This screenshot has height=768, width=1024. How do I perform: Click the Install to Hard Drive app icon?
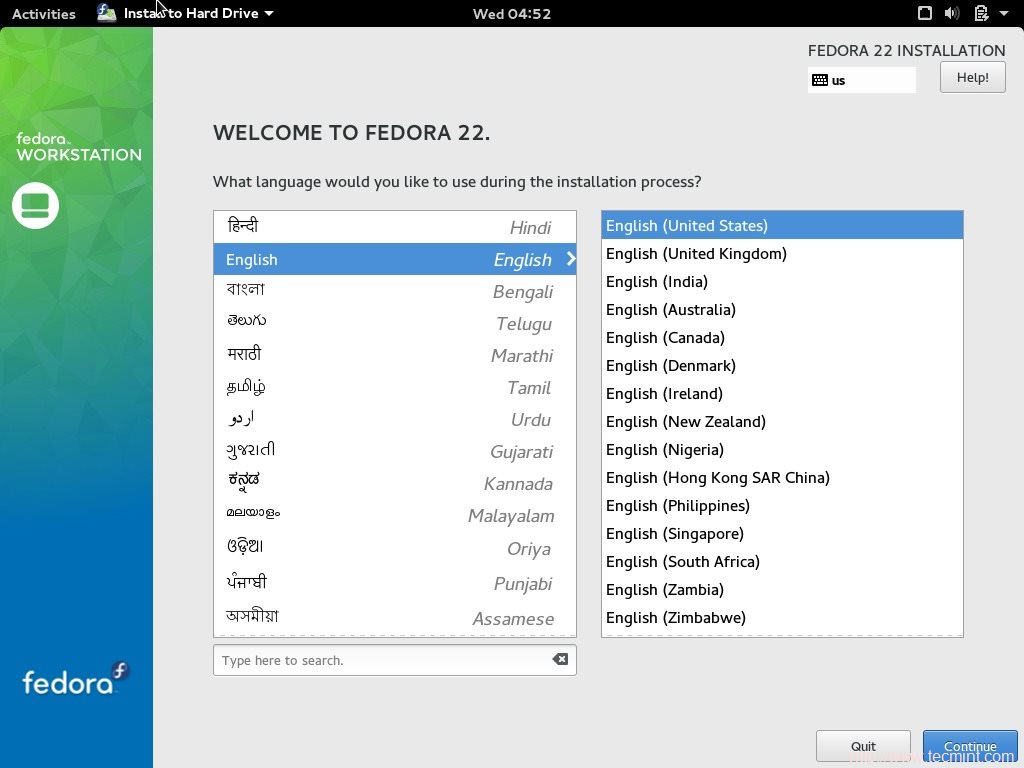(x=106, y=13)
